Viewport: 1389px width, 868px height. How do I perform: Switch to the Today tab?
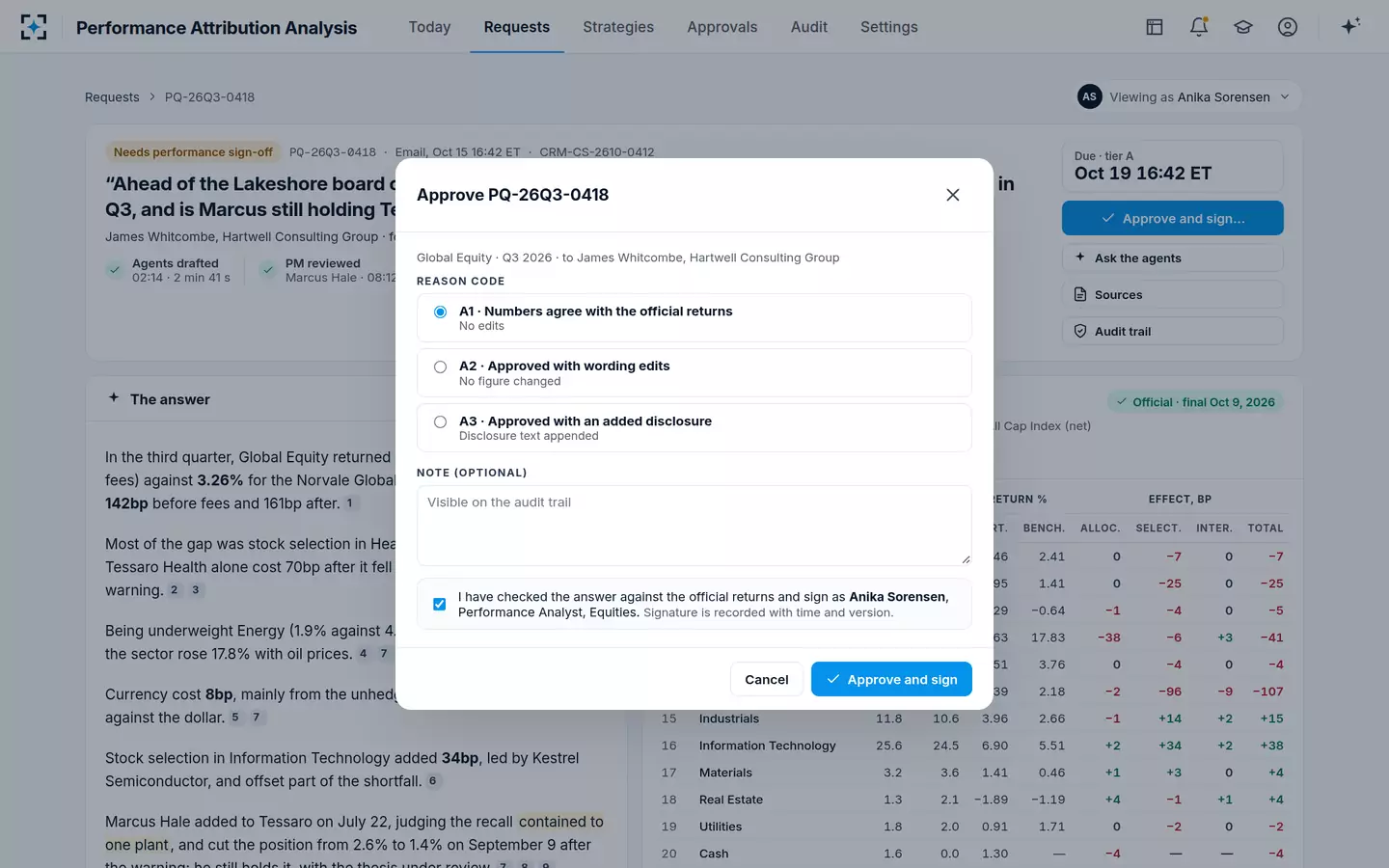pyautogui.click(x=429, y=27)
